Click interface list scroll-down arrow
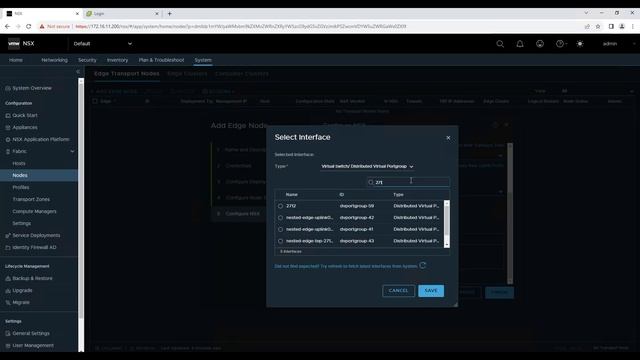This screenshot has height=360, width=640. [447, 244]
